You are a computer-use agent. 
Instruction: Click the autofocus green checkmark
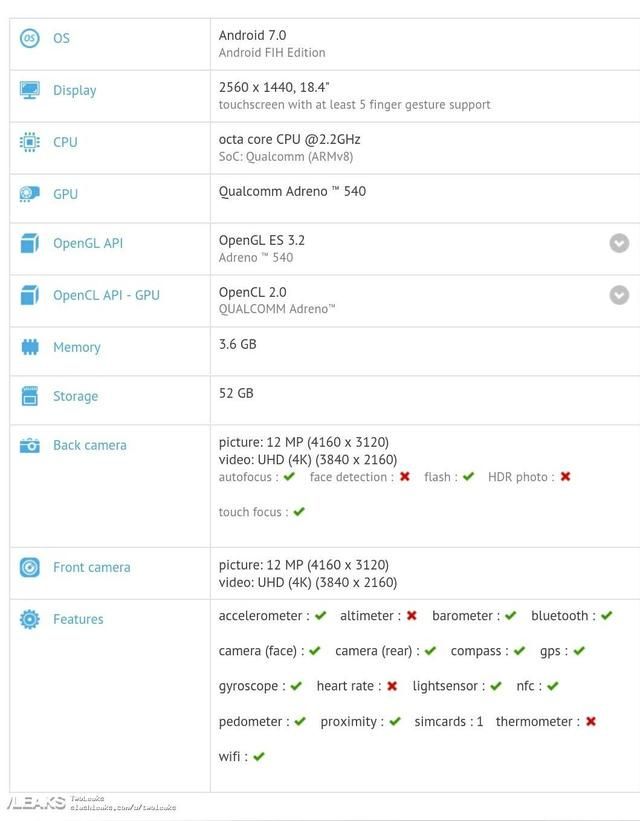coord(289,476)
